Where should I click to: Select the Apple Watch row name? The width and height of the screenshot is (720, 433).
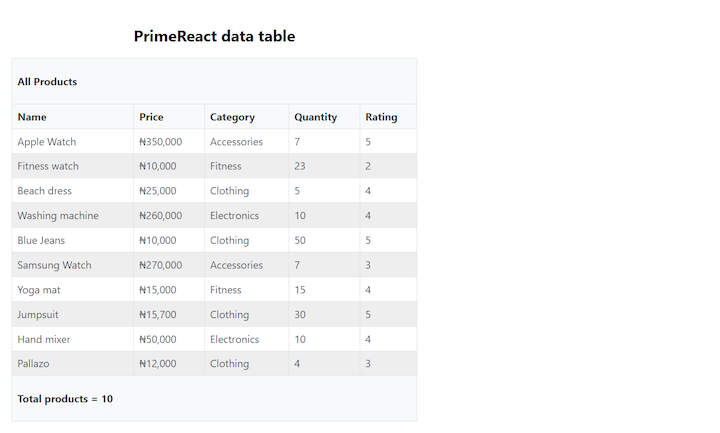[47, 142]
